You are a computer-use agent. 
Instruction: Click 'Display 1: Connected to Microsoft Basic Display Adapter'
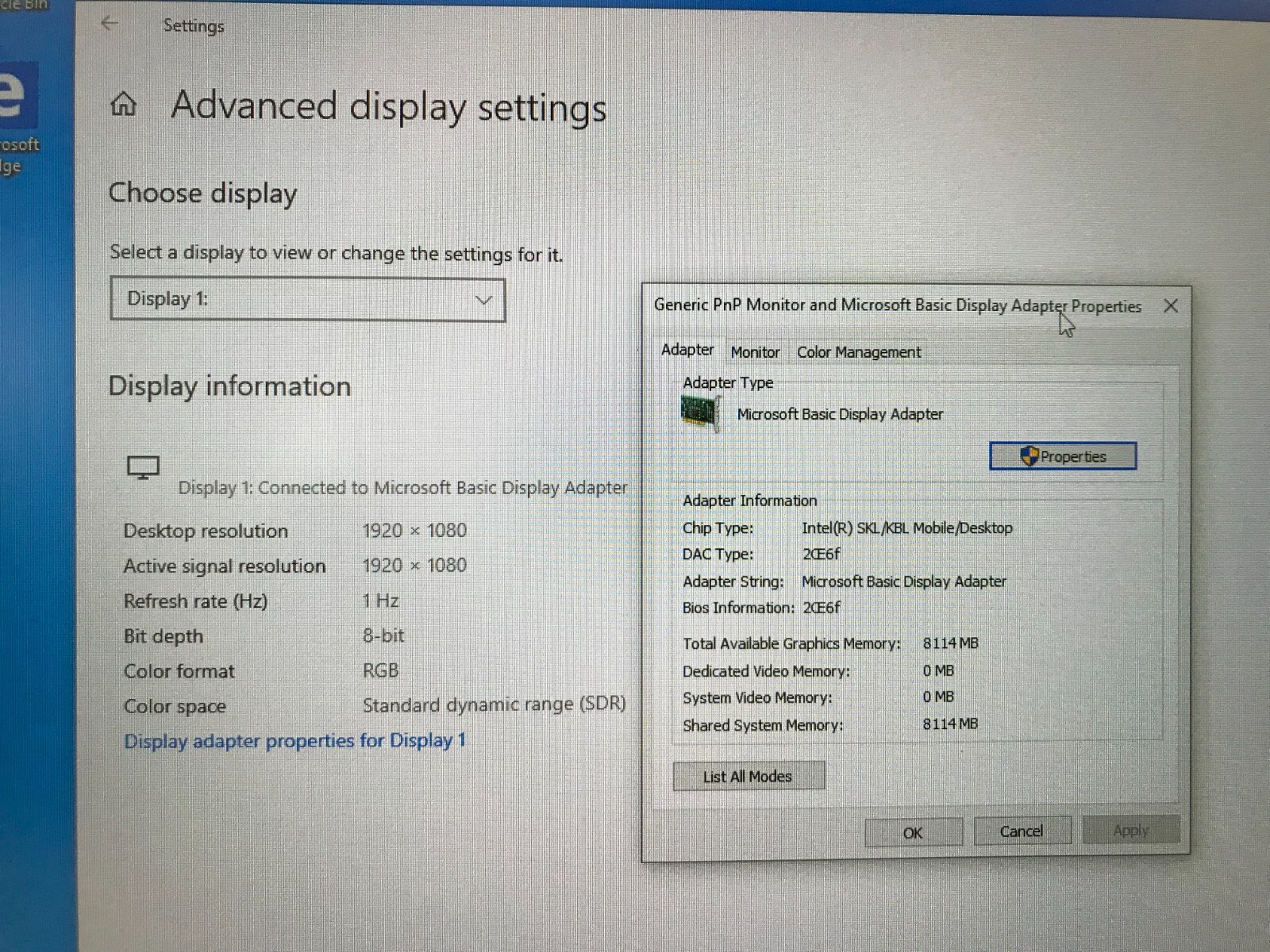(402, 488)
